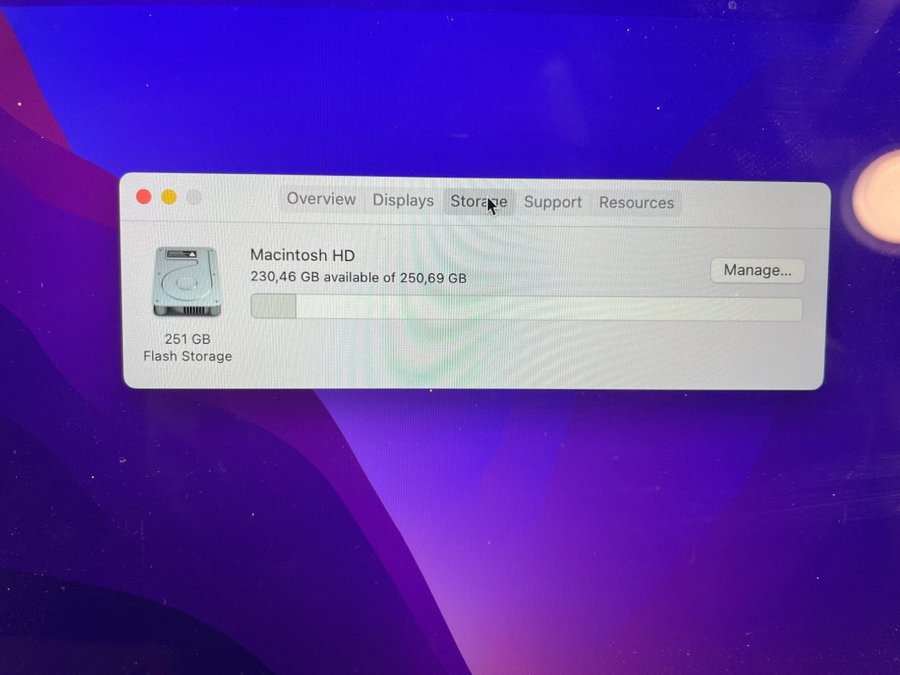The image size is (900, 675).
Task: Click the greyed-out zoom window button
Action: [x=194, y=198]
